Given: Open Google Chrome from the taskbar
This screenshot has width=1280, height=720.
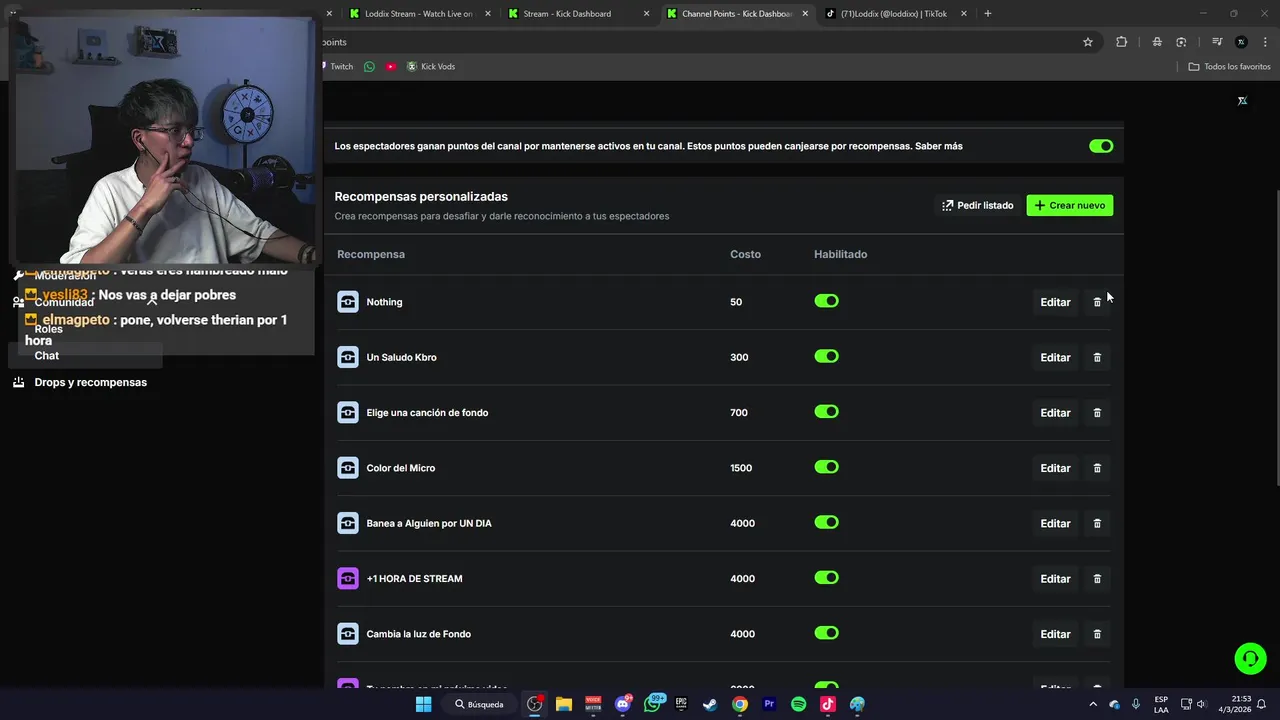Looking at the screenshot, I should tap(739, 704).
